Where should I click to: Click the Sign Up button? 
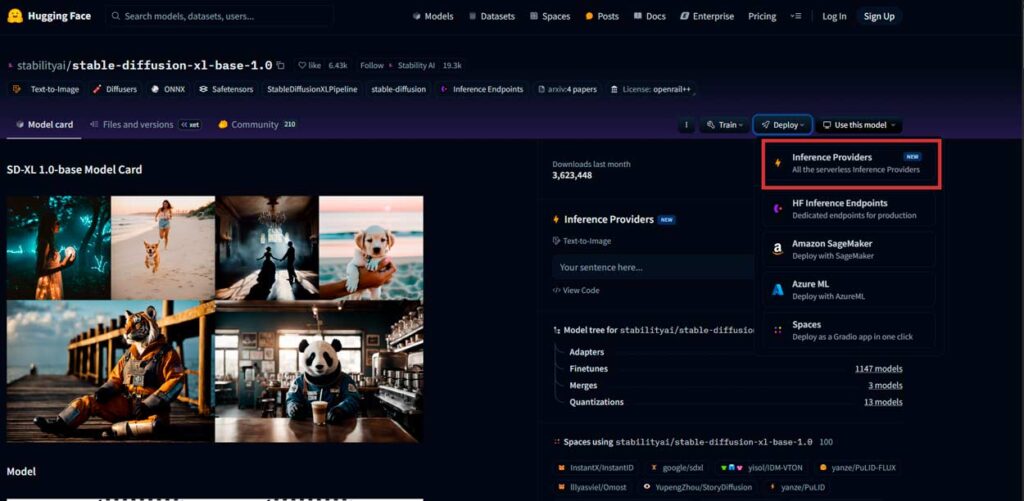pyautogui.click(x=879, y=16)
